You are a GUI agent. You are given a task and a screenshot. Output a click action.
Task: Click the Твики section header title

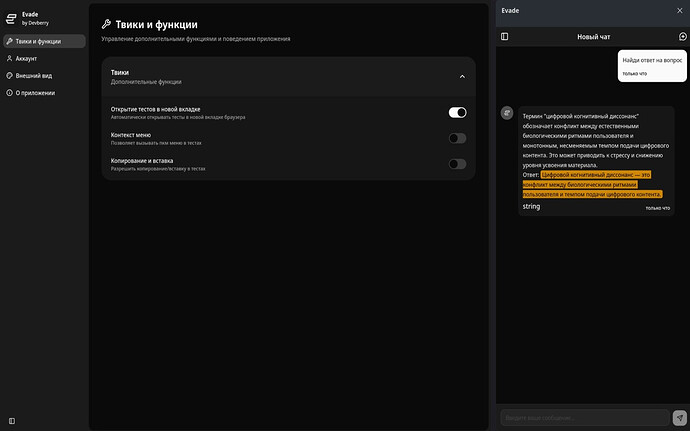(120, 72)
